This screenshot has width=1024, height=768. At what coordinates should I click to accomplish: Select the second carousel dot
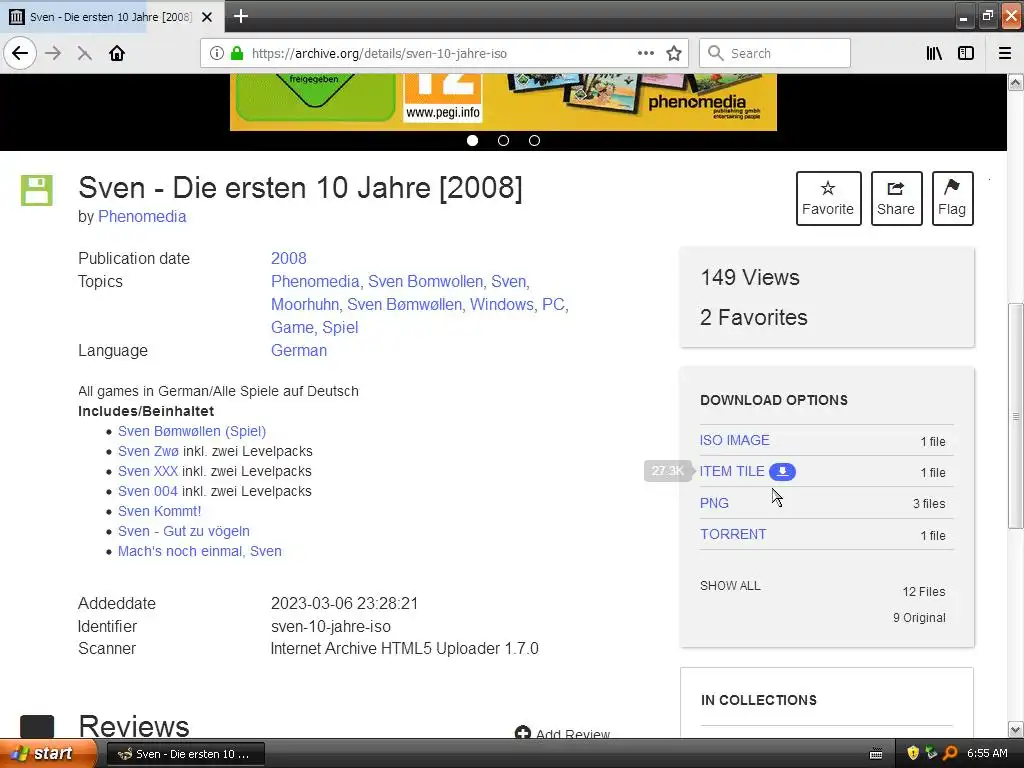pos(503,140)
